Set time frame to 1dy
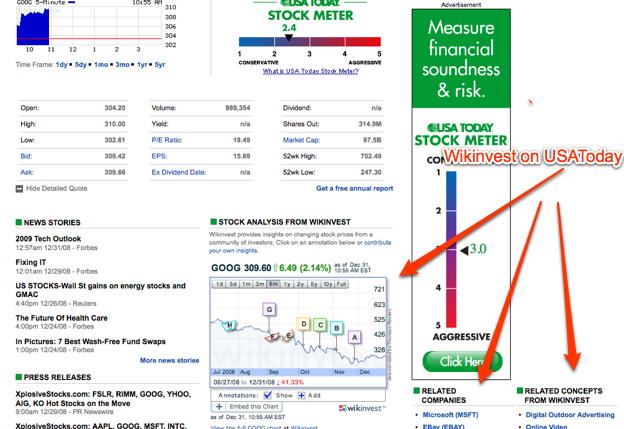 click(62, 64)
